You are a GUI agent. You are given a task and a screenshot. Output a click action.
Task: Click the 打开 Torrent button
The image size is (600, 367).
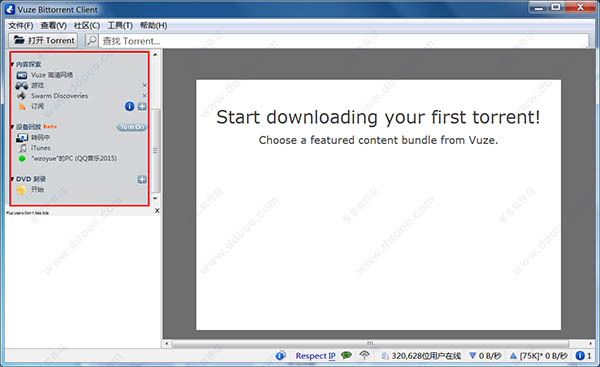coord(43,40)
